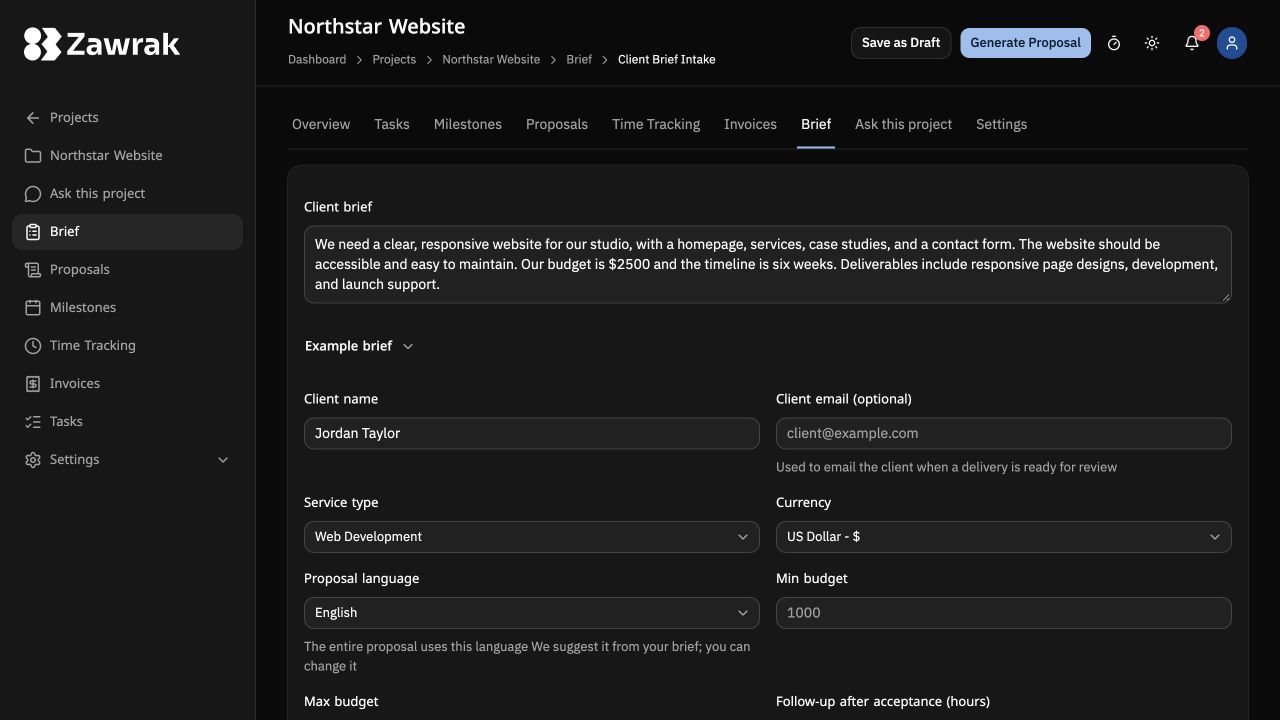Go to Projects breadcrumb link
The height and width of the screenshot is (720, 1280).
394,60
